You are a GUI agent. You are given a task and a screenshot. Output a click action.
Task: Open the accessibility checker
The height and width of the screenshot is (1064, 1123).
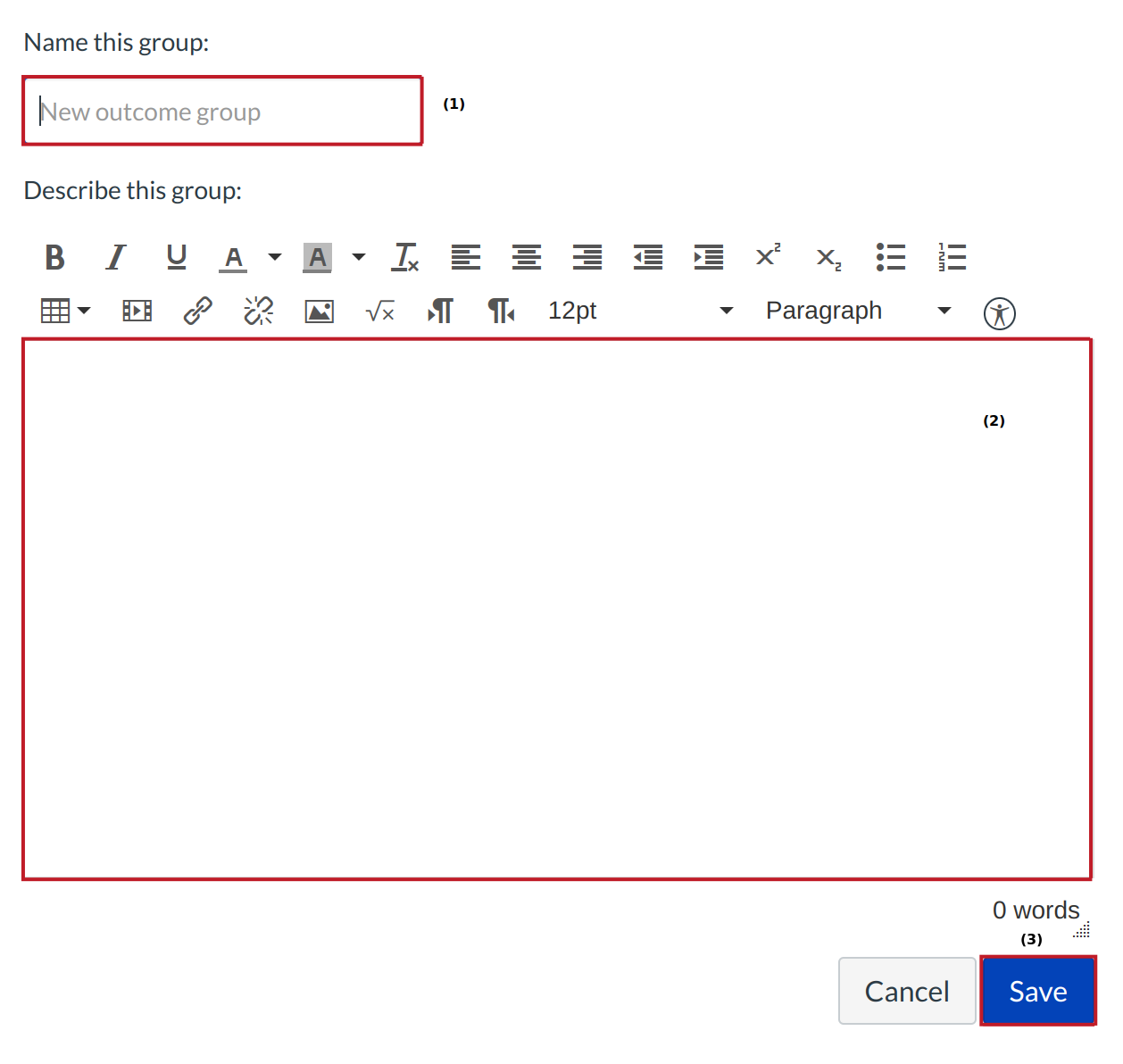[x=999, y=313]
